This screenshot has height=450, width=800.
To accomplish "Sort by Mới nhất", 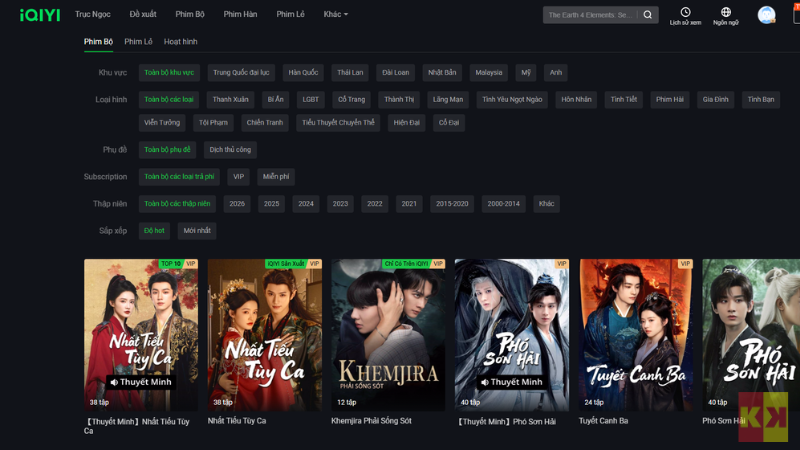I will [197, 231].
